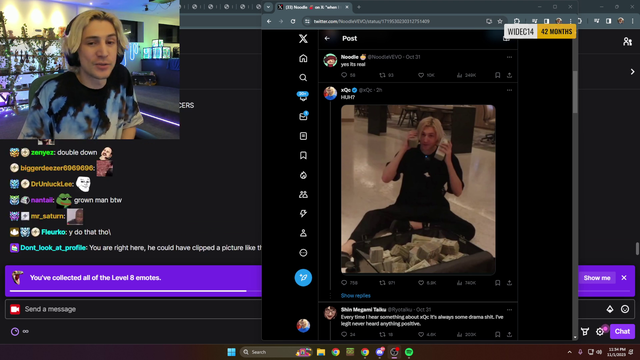This screenshot has width=640, height=360.
Task: Open Profile icon in X sidebar
Action: tap(303, 233)
